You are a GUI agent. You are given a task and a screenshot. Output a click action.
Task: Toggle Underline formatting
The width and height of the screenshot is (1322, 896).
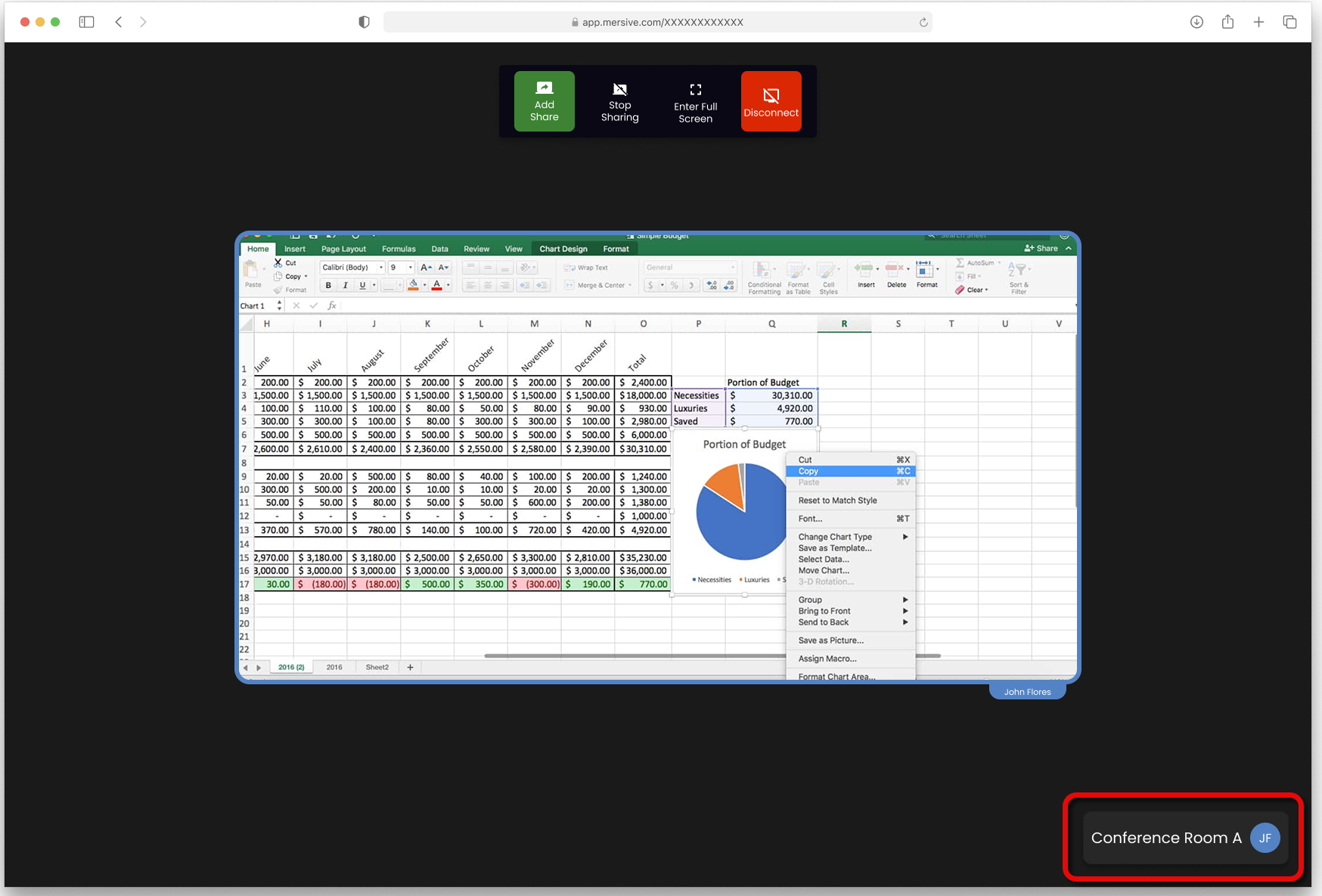[362, 285]
